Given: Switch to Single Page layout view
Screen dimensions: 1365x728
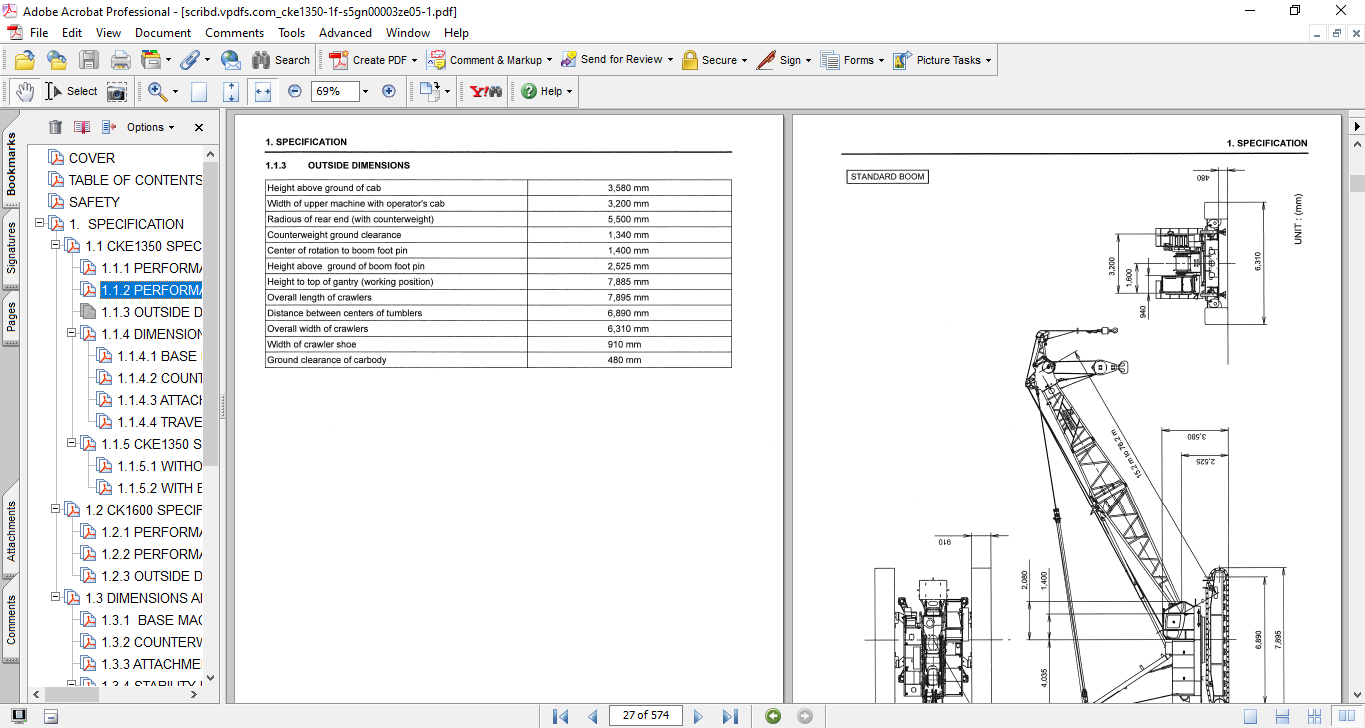Looking at the screenshot, I should coord(1250,716).
